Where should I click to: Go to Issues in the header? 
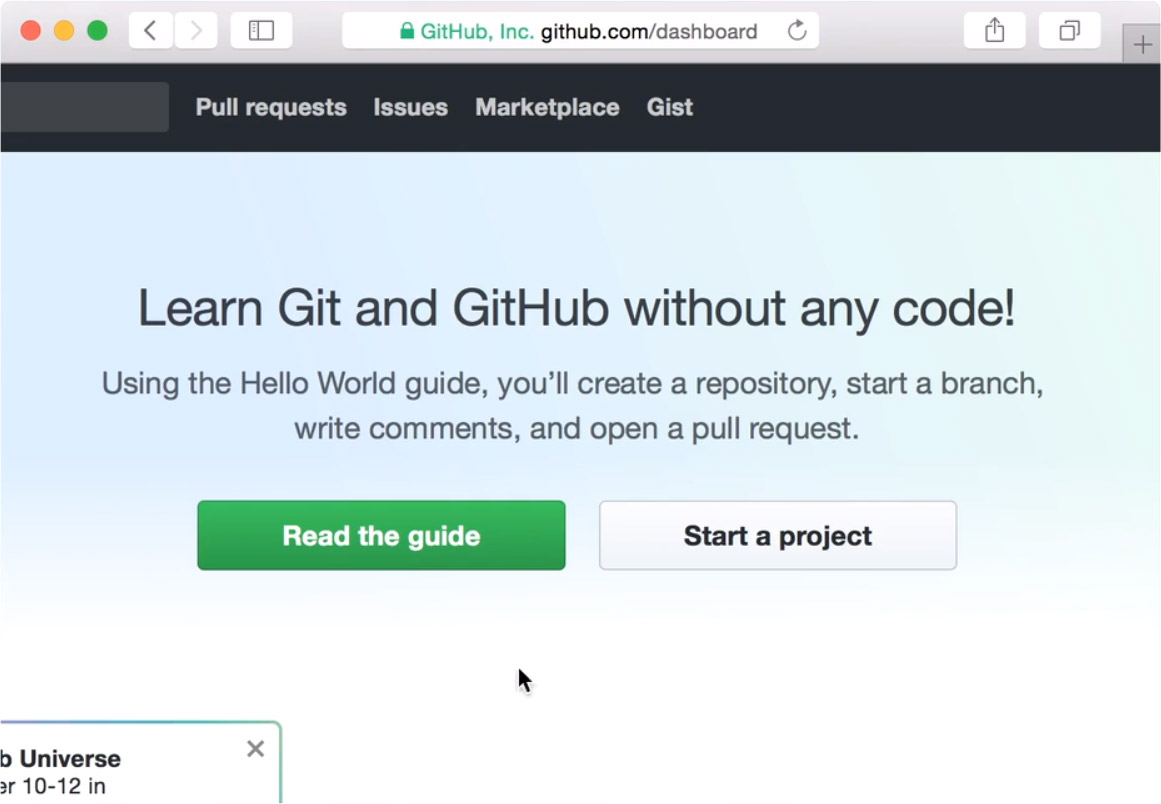tap(410, 107)
